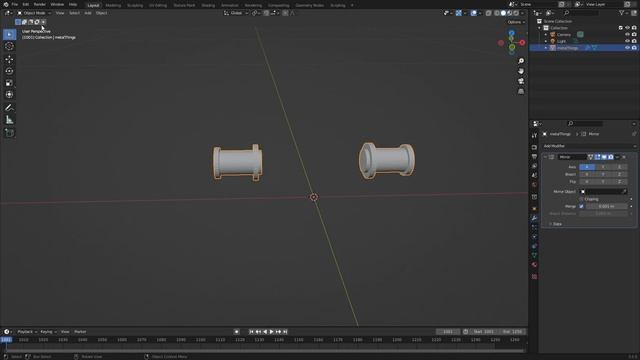Open the Tool properties tab

click(534, 136)
